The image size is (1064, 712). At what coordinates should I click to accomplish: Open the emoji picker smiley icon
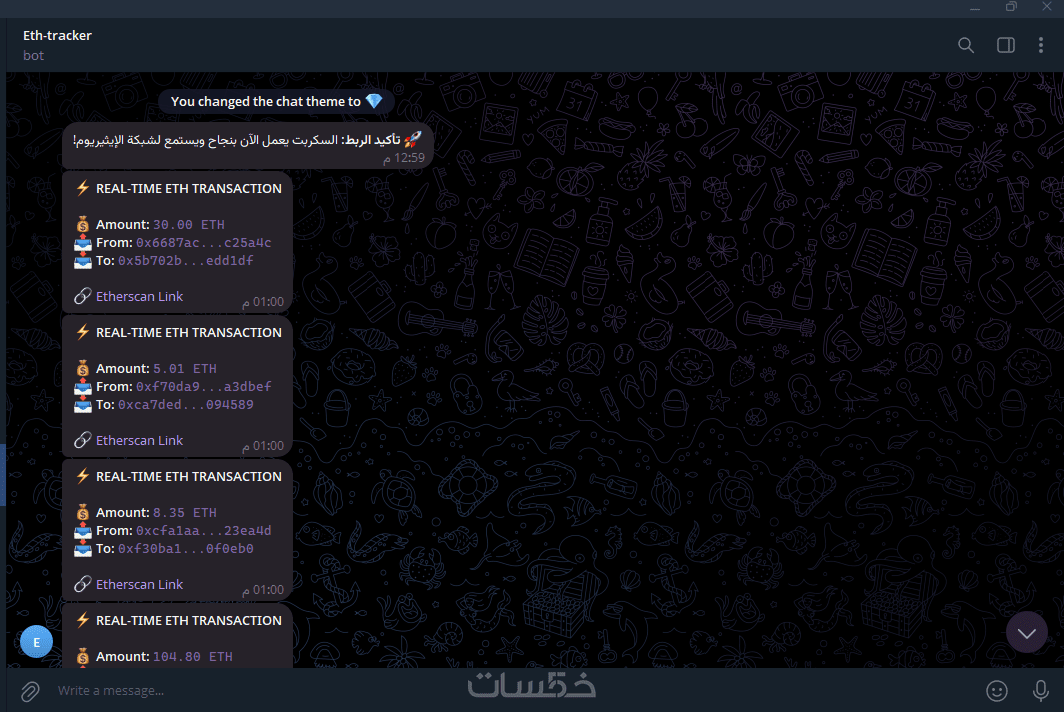996,691
